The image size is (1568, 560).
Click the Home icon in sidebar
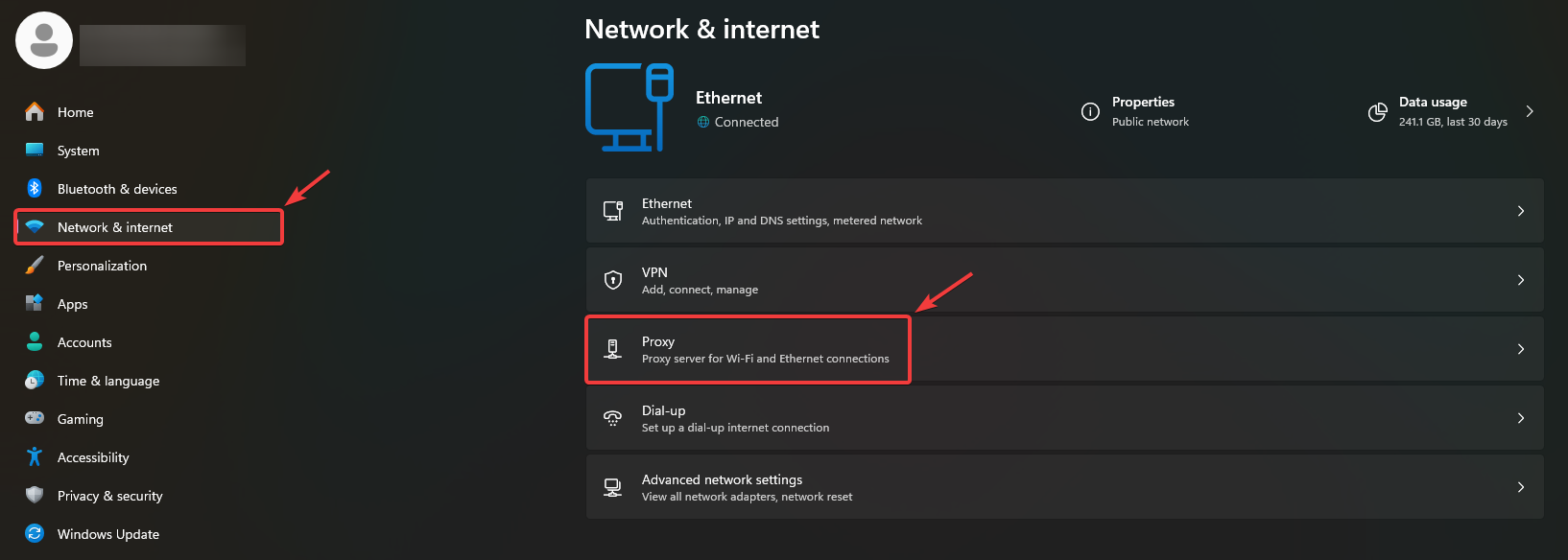tap(35, 112)
